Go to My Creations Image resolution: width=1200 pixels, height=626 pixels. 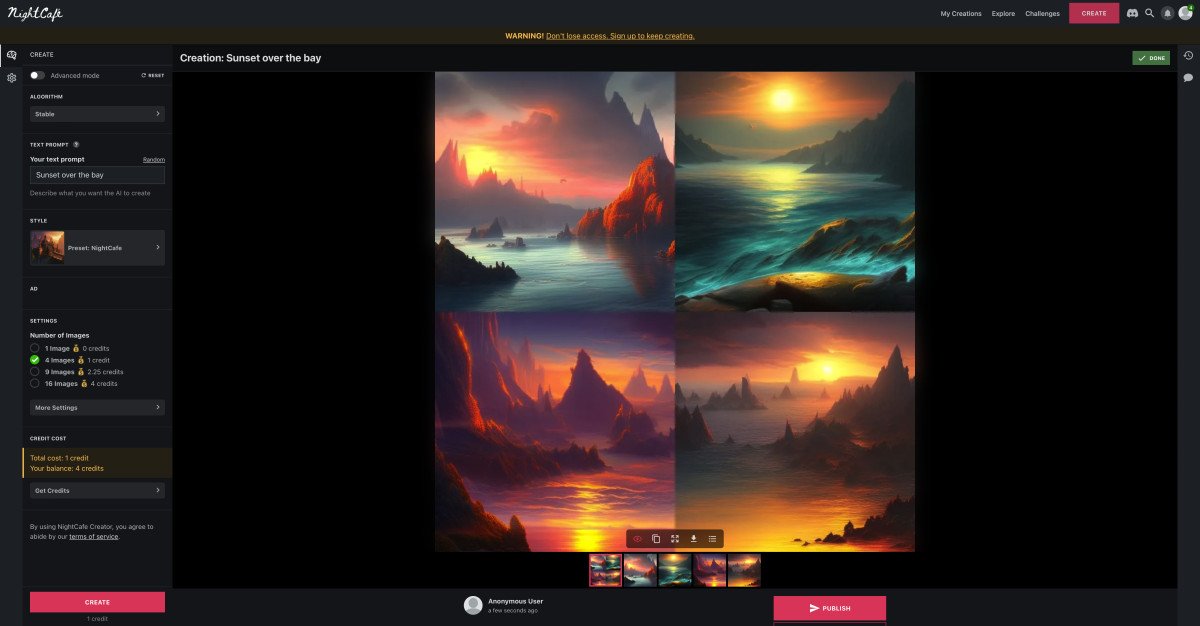tap(961, 13)
